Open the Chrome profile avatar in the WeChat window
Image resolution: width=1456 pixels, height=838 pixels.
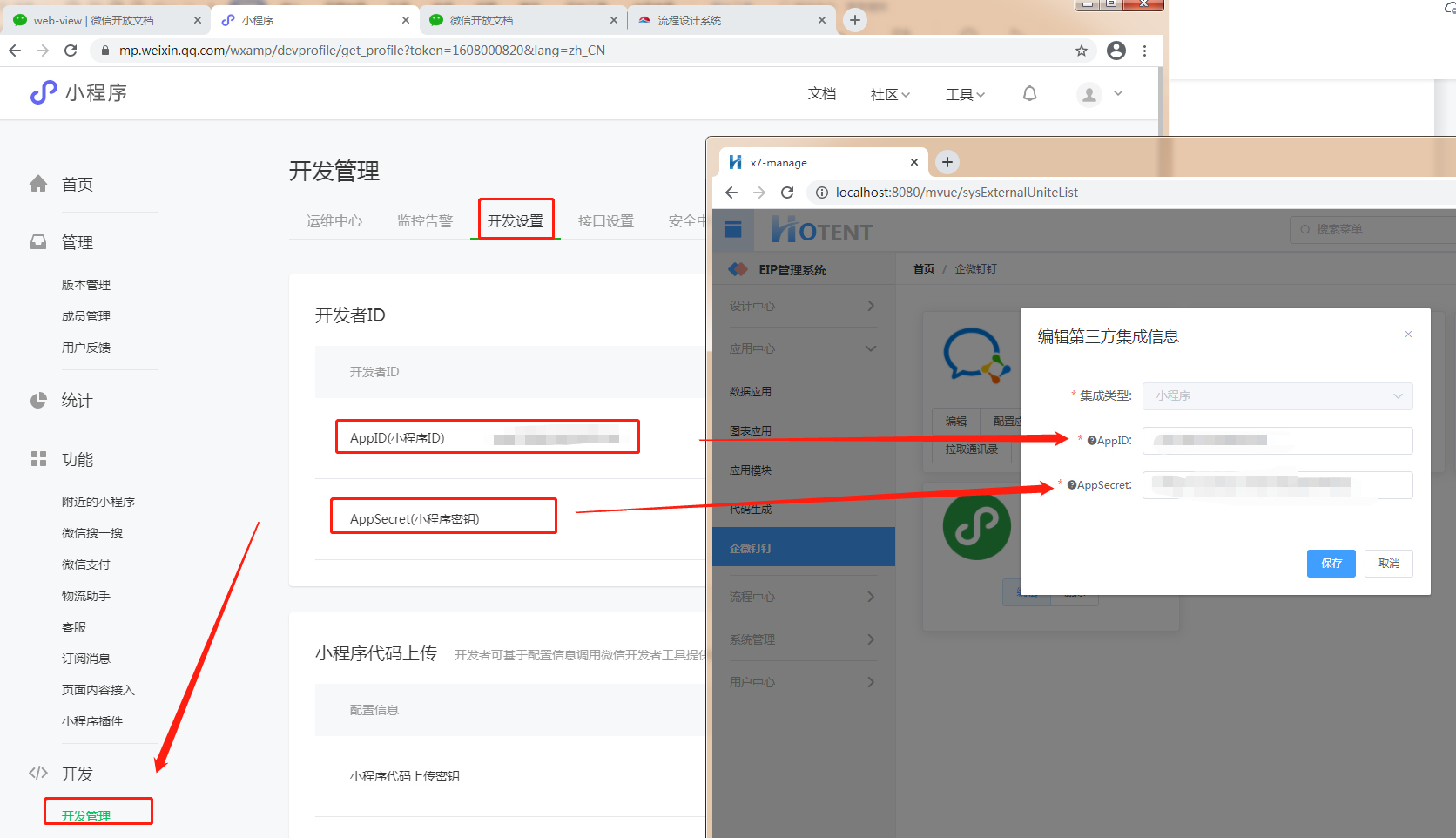[x=1116, y=51]
